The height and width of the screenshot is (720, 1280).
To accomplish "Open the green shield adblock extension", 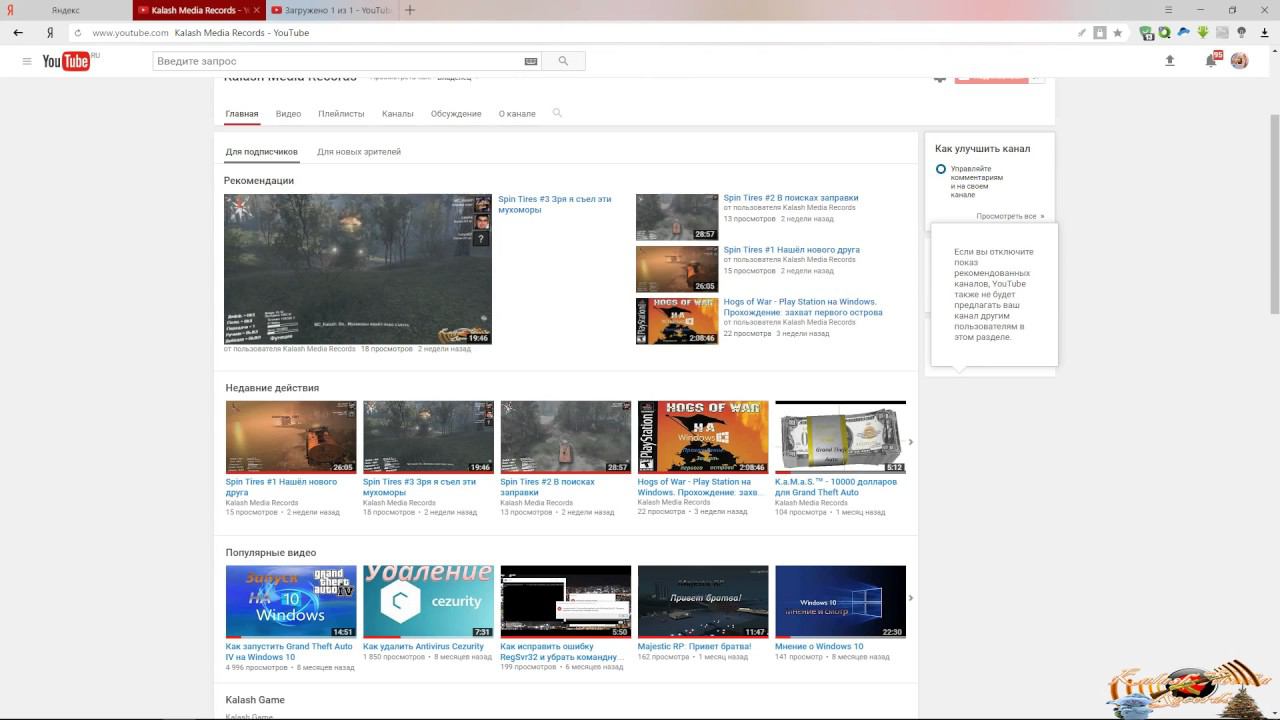I will point(1147,33).
